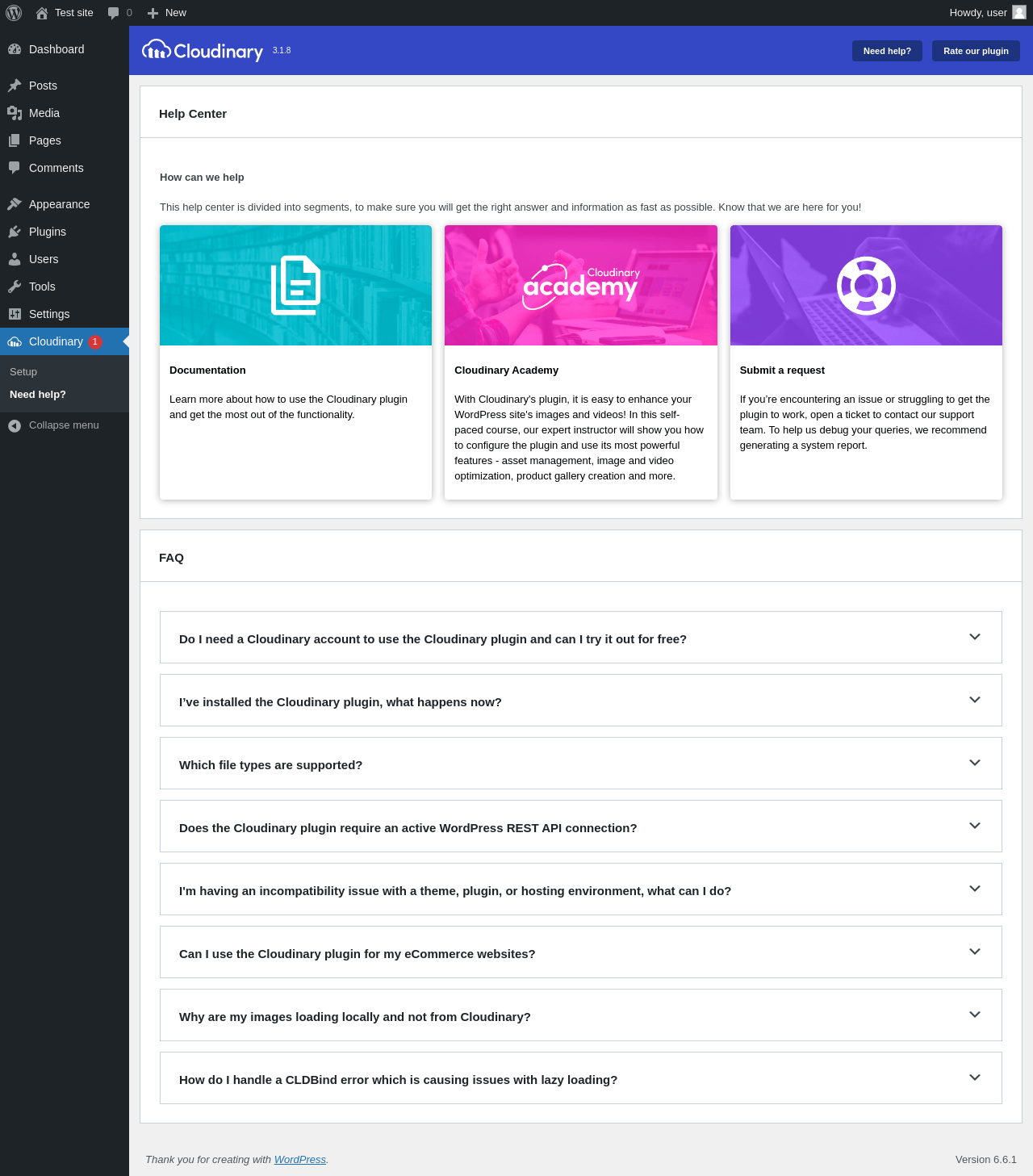Open the Cloudinary Academy card title
Screen dimensions: 1033x1176
pos(507,370)
